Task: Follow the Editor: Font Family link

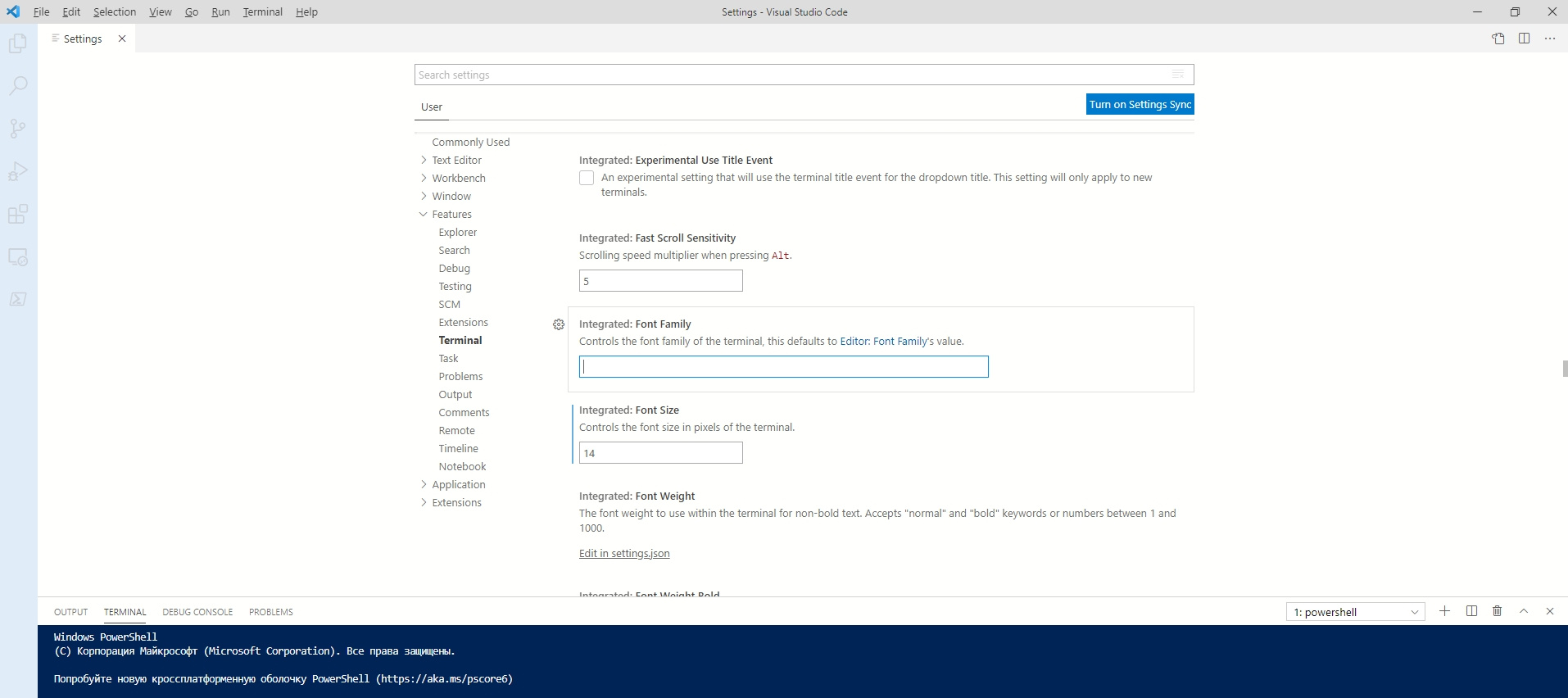Action: pyautogui.click(x=883, y=342)
